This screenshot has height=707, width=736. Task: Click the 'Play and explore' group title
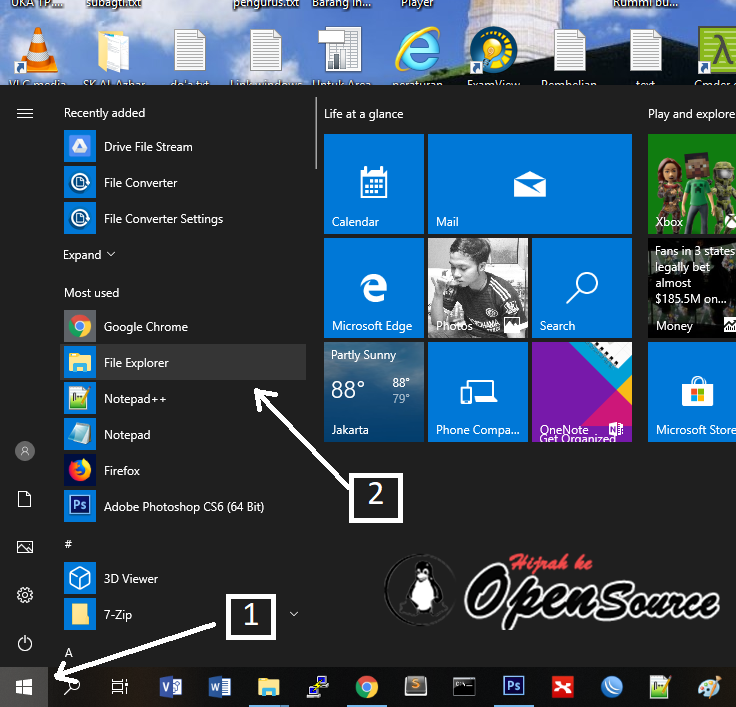tap(691, 114)
